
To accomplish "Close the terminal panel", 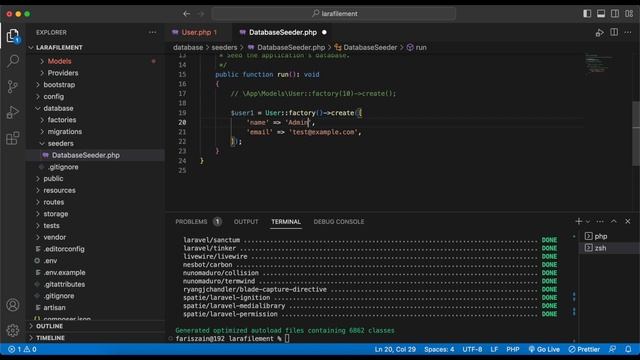I will [x=628, y=221].
